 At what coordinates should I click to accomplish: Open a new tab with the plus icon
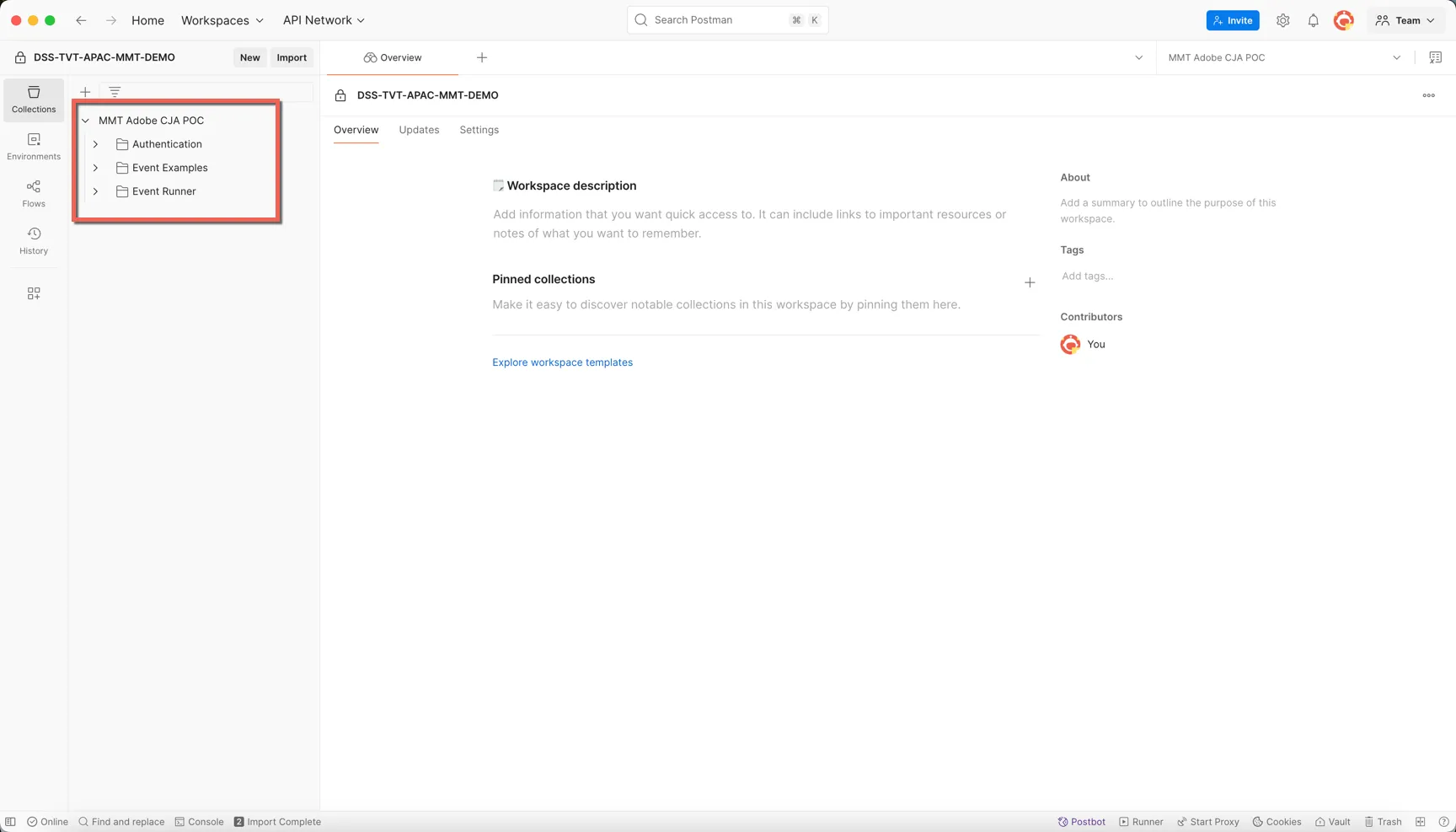coord(482,57)
